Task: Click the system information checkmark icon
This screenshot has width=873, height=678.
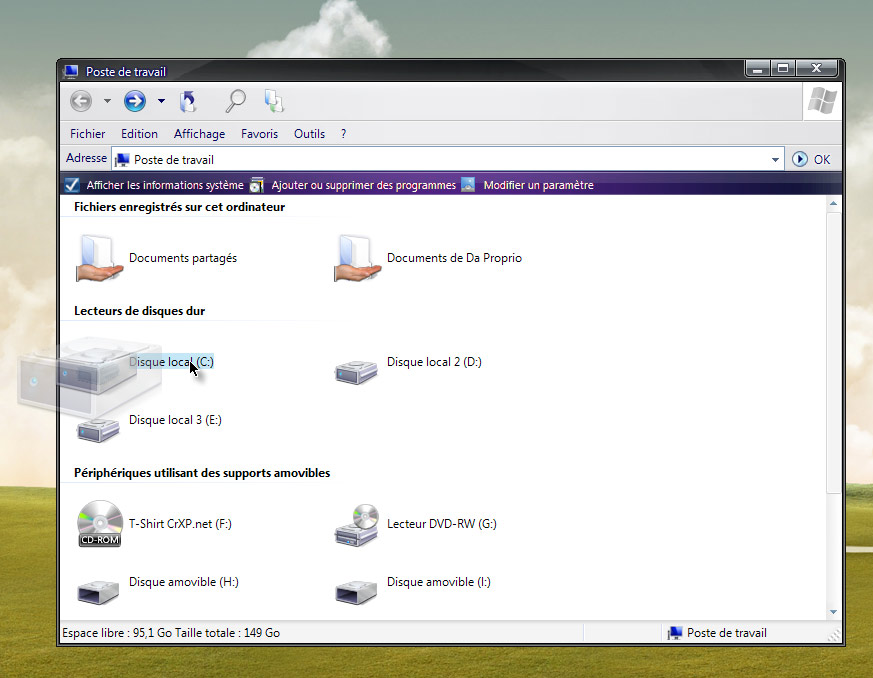Action: [x=72, y=185]
